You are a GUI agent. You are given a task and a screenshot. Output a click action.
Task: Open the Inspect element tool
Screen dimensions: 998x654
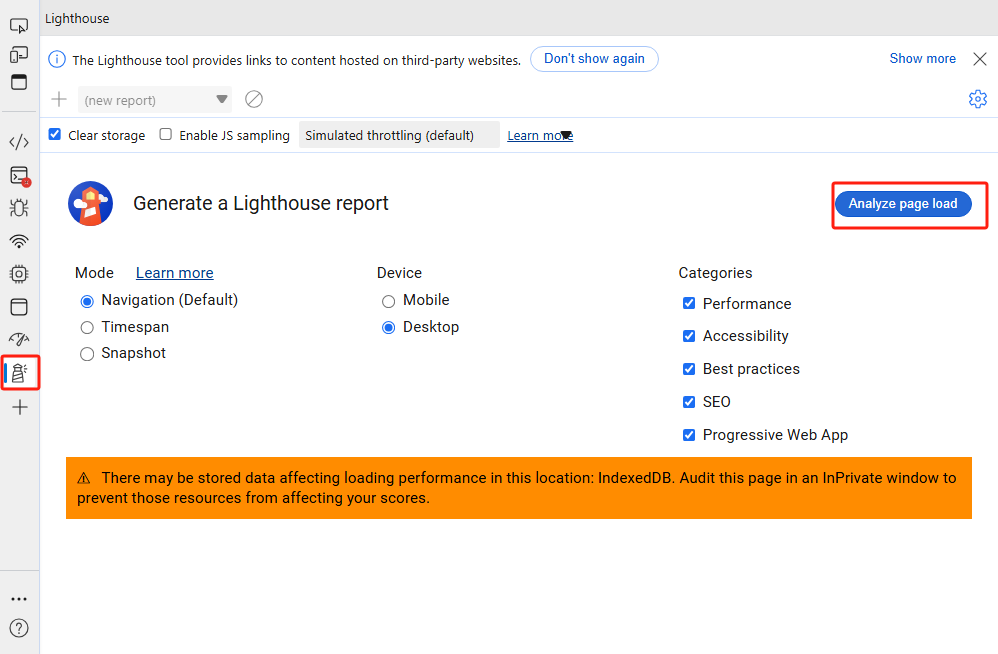tap(19, 25)
